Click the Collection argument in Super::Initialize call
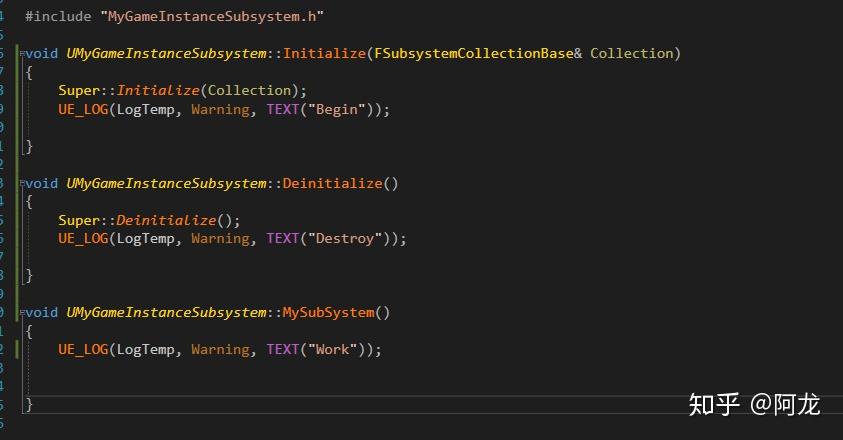Screen dimensions: 843x440 [249, 90]
